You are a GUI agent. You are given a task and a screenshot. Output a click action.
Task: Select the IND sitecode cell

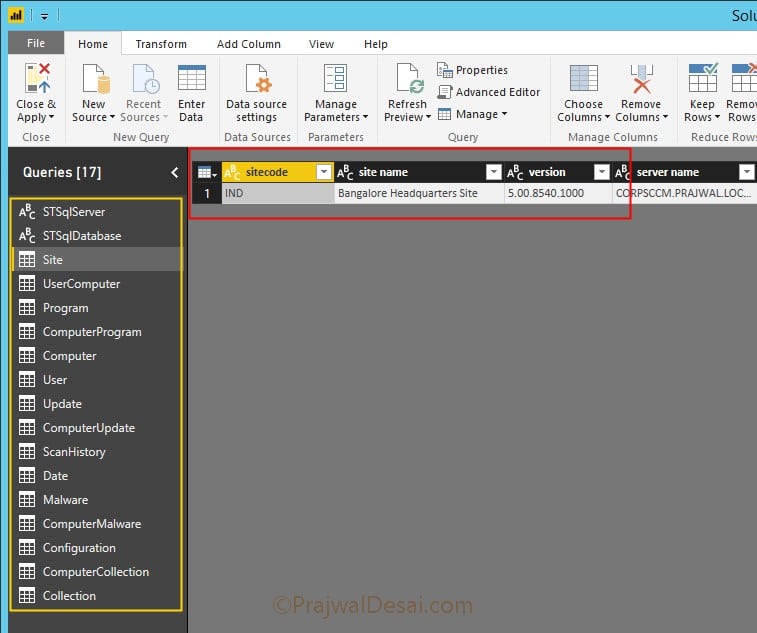[278, 193]
